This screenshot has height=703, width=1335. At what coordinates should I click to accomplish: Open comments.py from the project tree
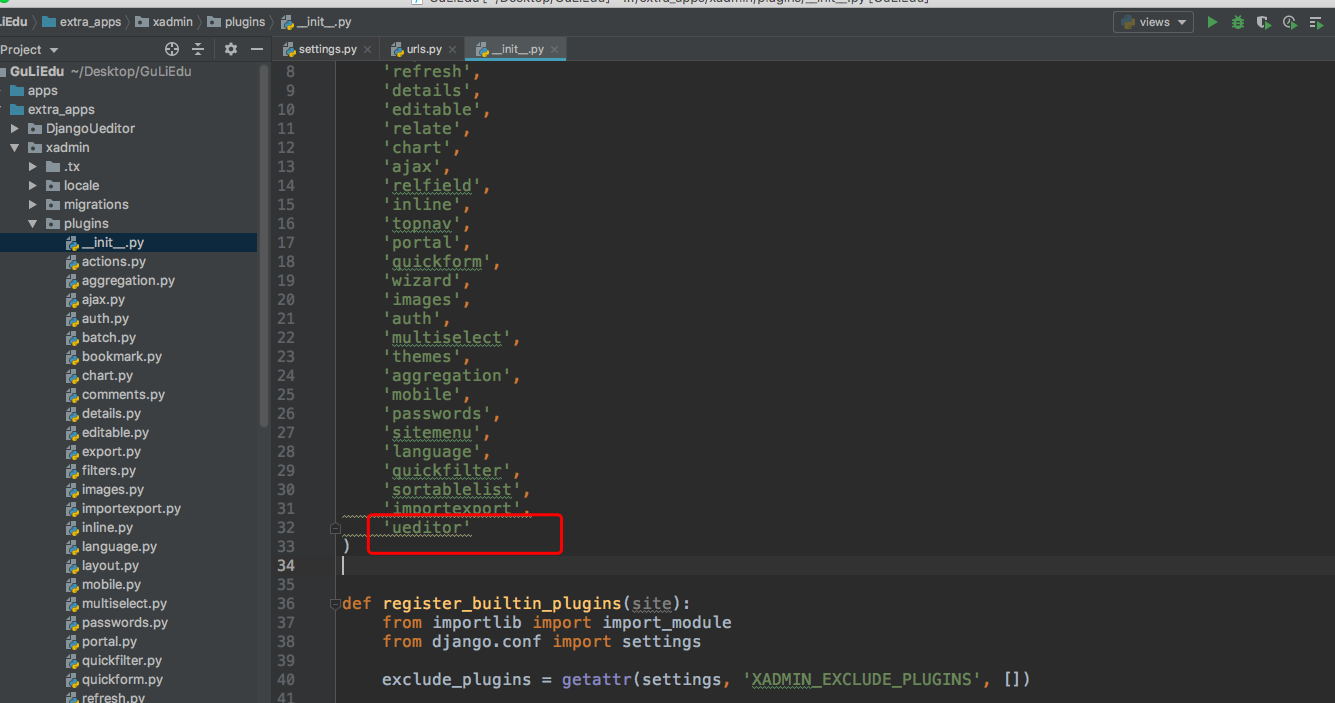(x=123, y=394)
